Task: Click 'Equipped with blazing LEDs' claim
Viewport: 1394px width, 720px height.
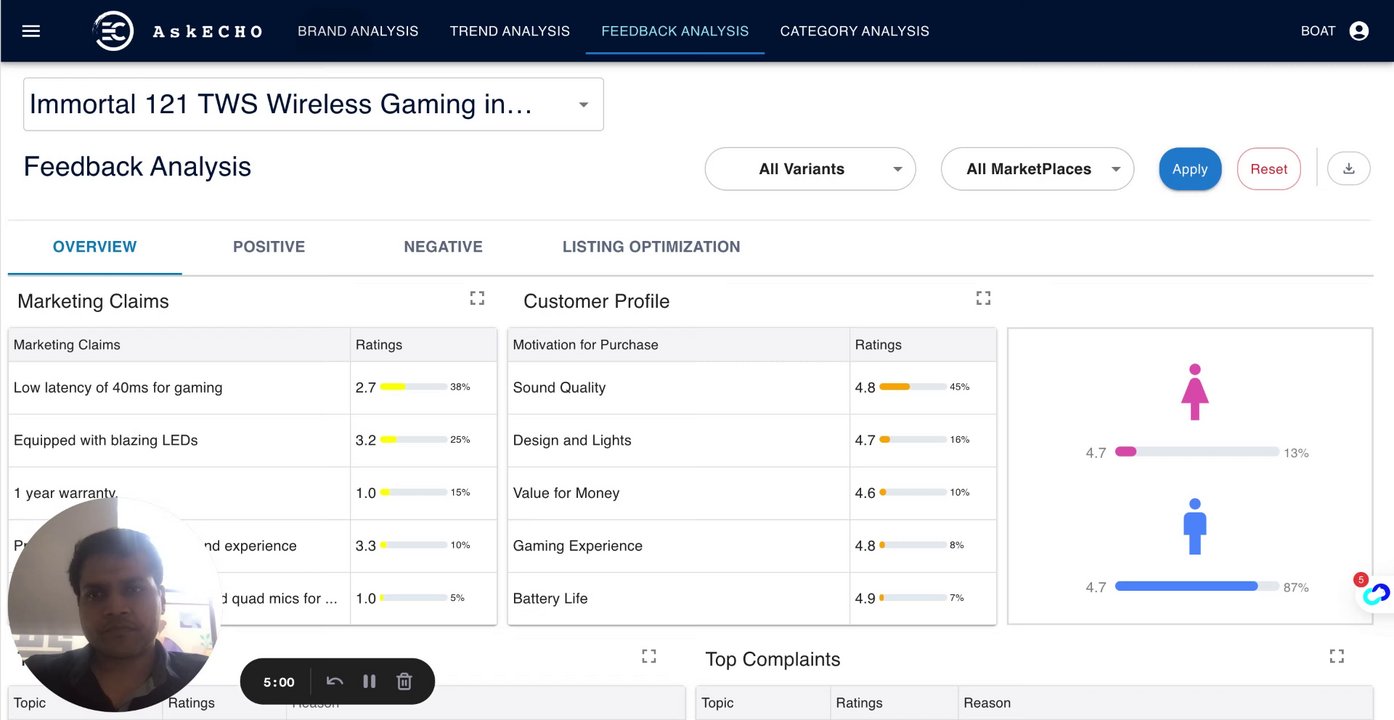Action: 106,440
